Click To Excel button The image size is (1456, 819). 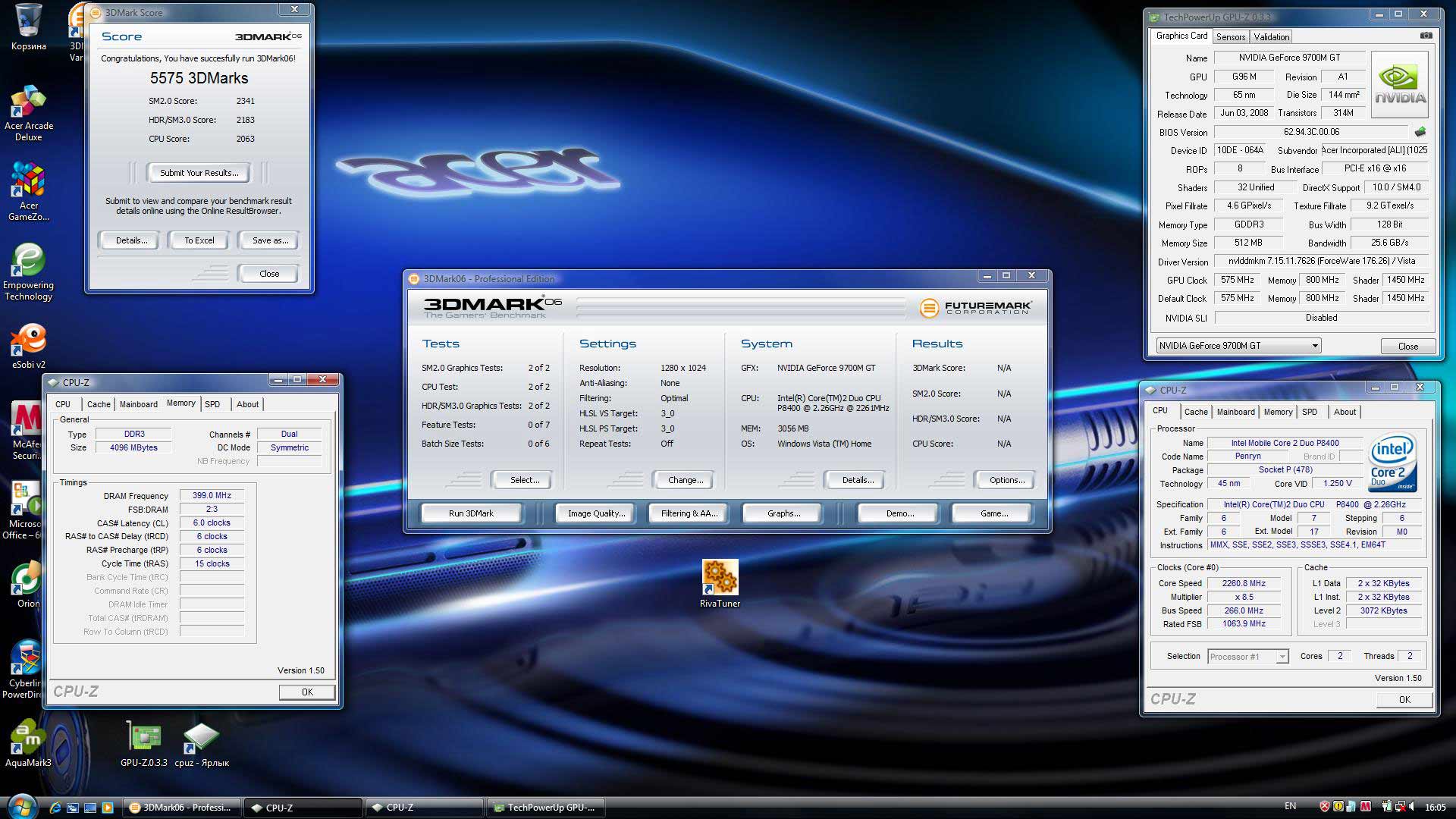click(199, 240)
